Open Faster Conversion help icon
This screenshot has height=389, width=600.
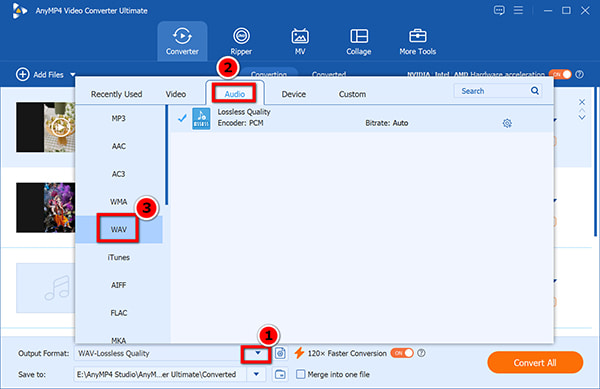(421, 353)
